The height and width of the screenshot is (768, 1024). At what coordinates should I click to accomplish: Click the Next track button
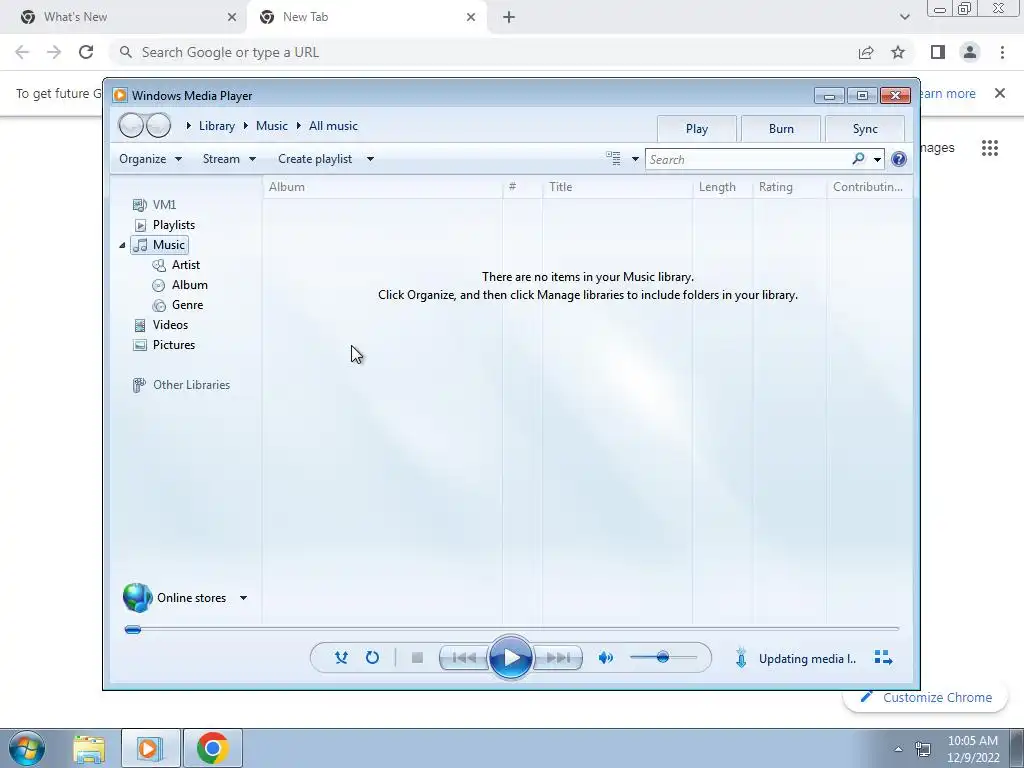point(558,658)
